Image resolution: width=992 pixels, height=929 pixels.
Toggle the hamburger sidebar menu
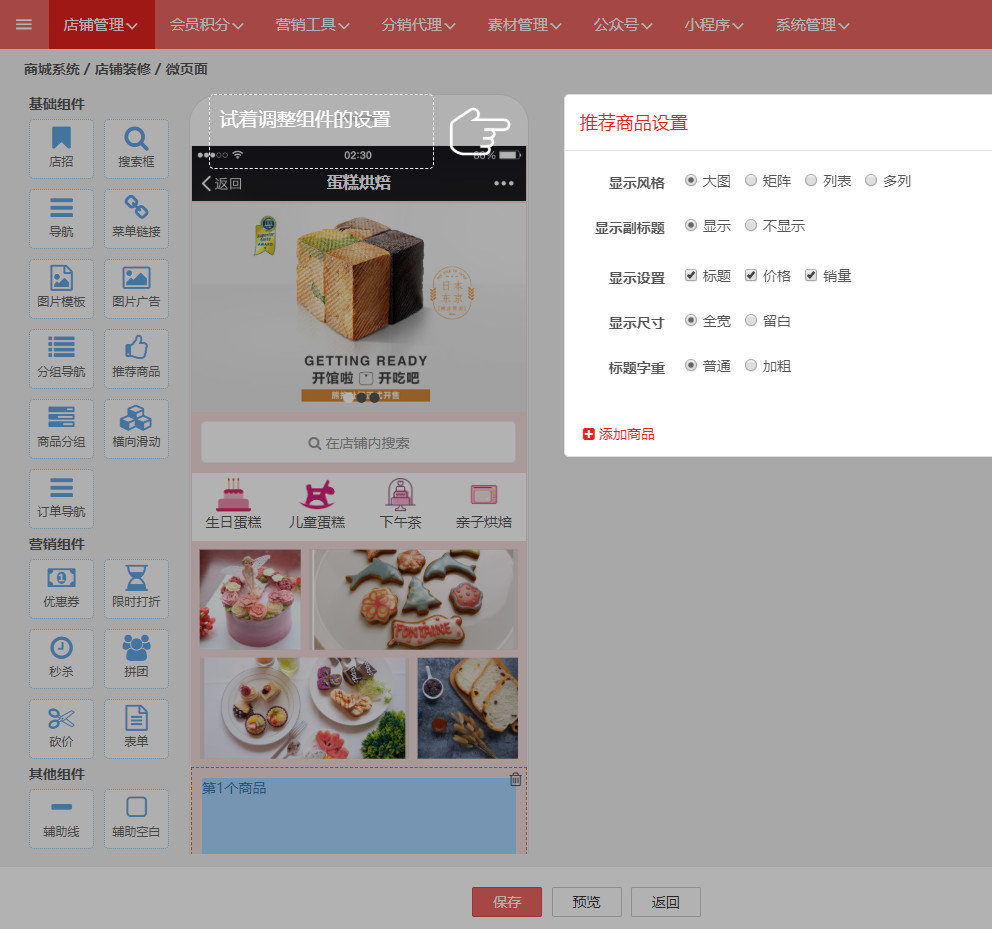coord(24,25)
